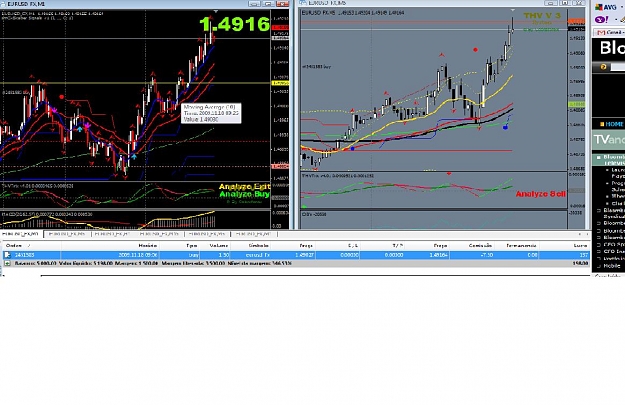Click chart tabs scroll-left arrow
Screen dimensions: 625x405
[x=579, y=234]
